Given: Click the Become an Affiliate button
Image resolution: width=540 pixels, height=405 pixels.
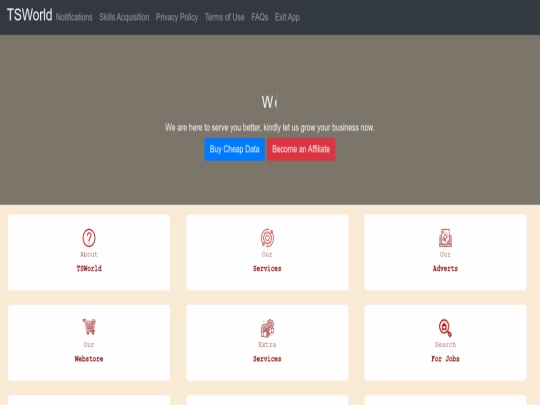Looking at the screenshot, I should (x=301, y=149).
